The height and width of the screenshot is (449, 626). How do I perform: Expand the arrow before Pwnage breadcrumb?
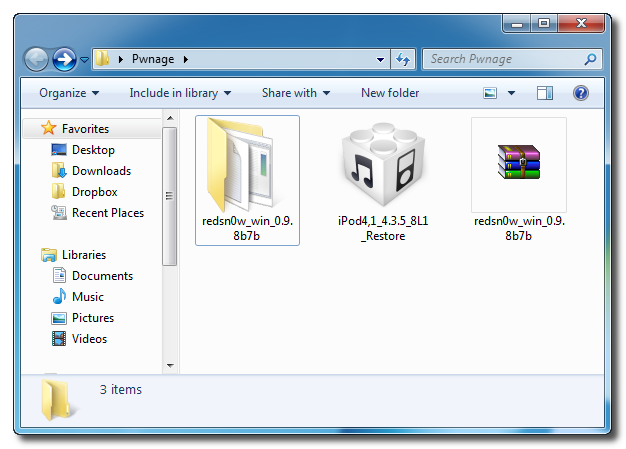click(x=121, y=59)
